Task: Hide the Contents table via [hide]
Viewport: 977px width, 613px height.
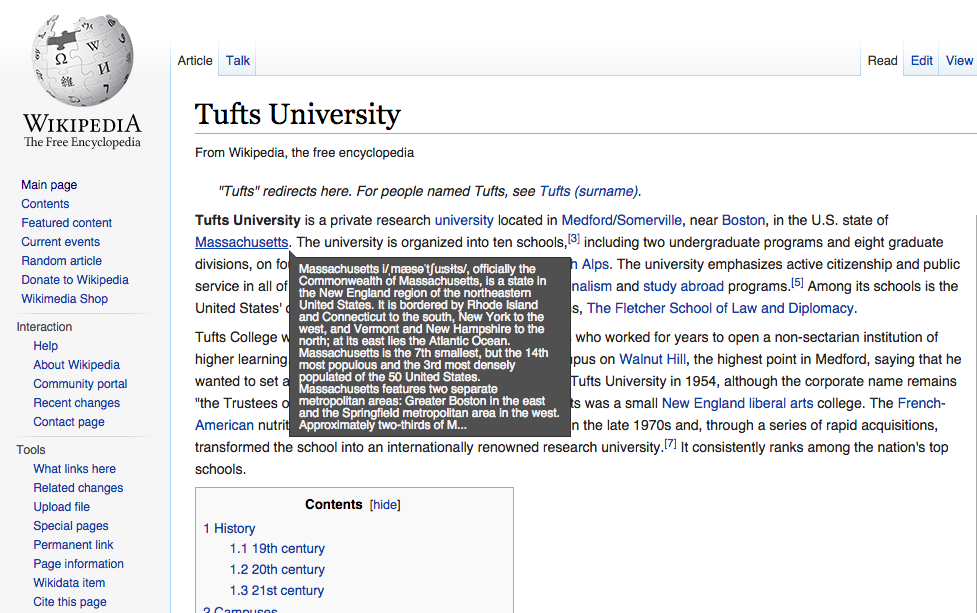Action: 385,505
